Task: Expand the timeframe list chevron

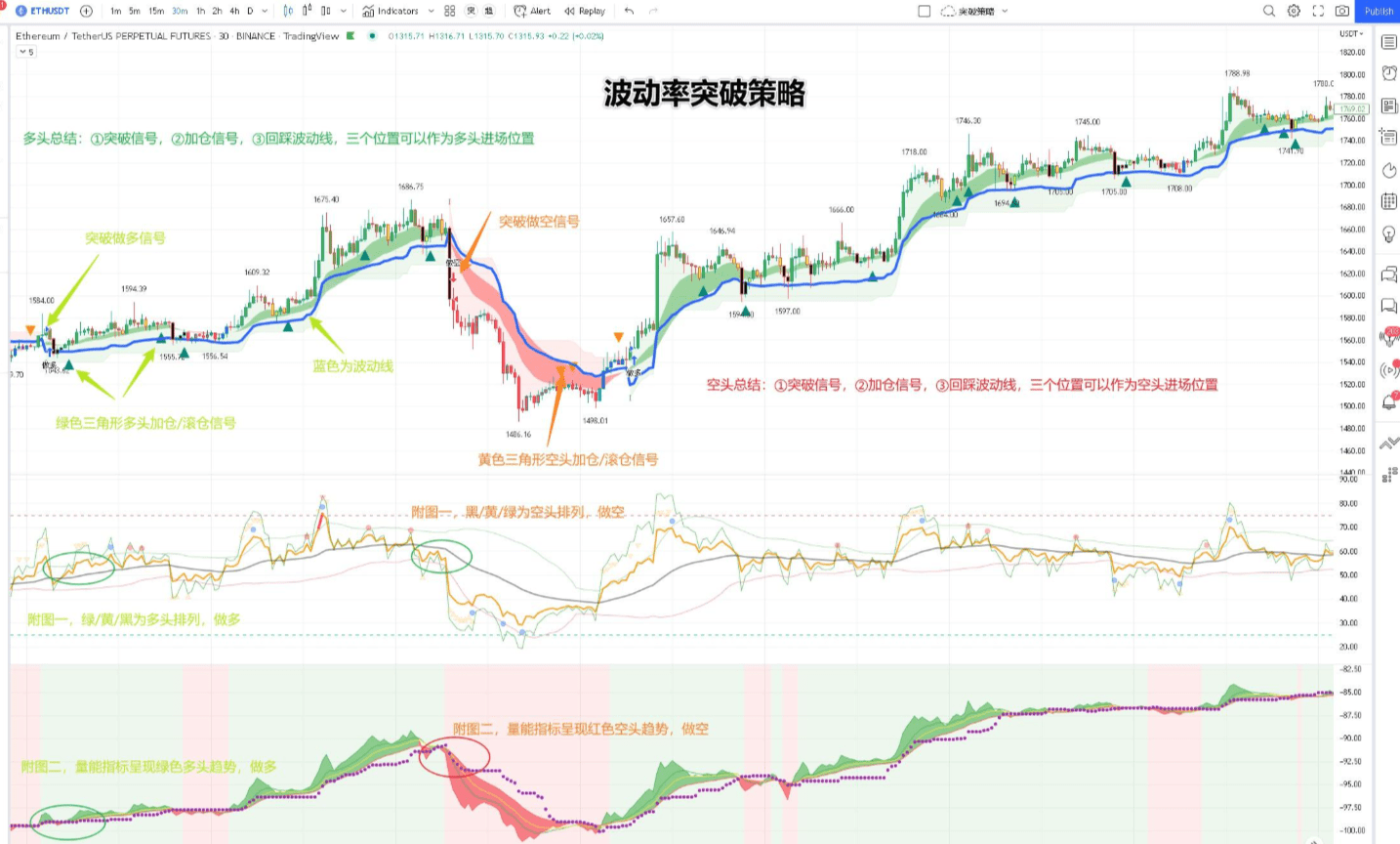Action: [265, 11]
